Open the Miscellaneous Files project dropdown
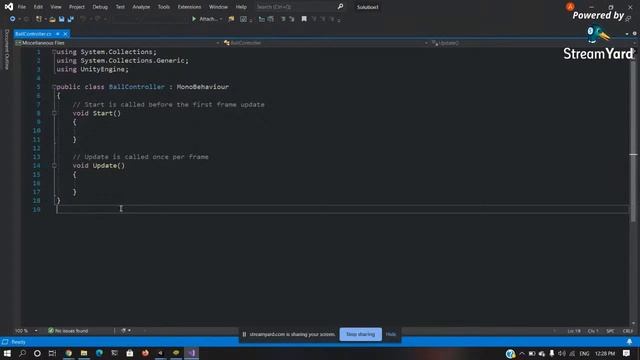The image size is (640, 360). [x=118, y=43]
